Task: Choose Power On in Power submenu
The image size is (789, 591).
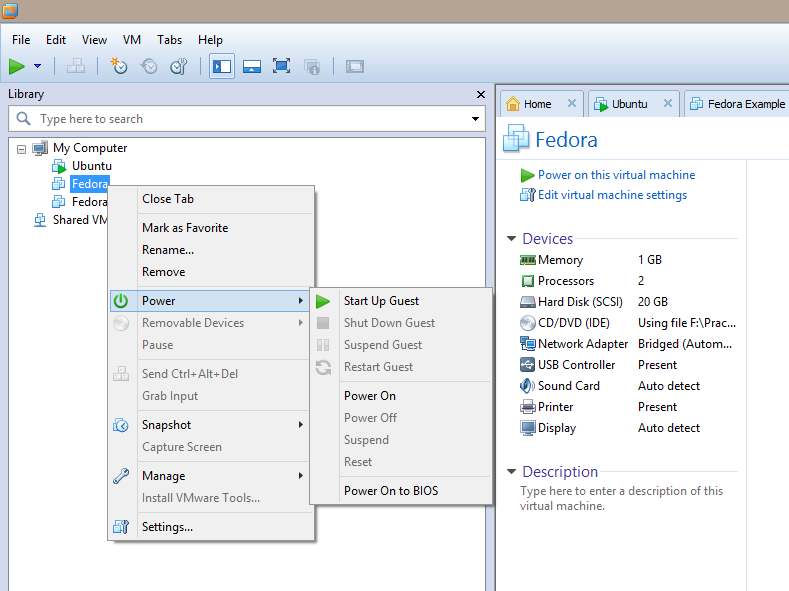Action: click(401, 396)
